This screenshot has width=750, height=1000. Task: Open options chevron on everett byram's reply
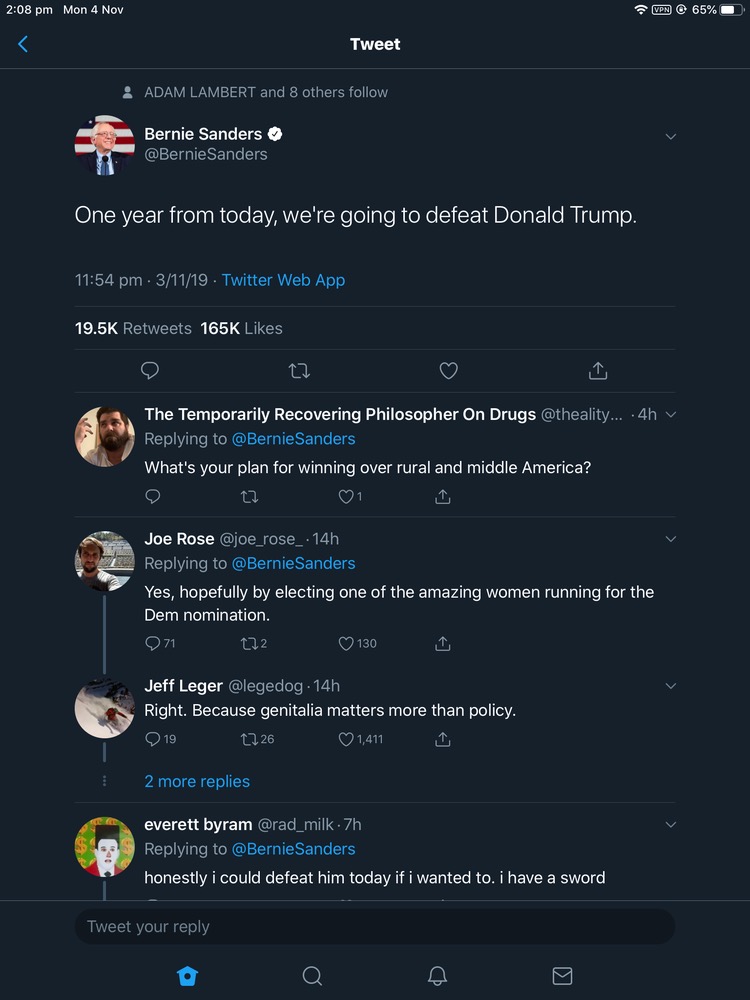tap(671, 825)
